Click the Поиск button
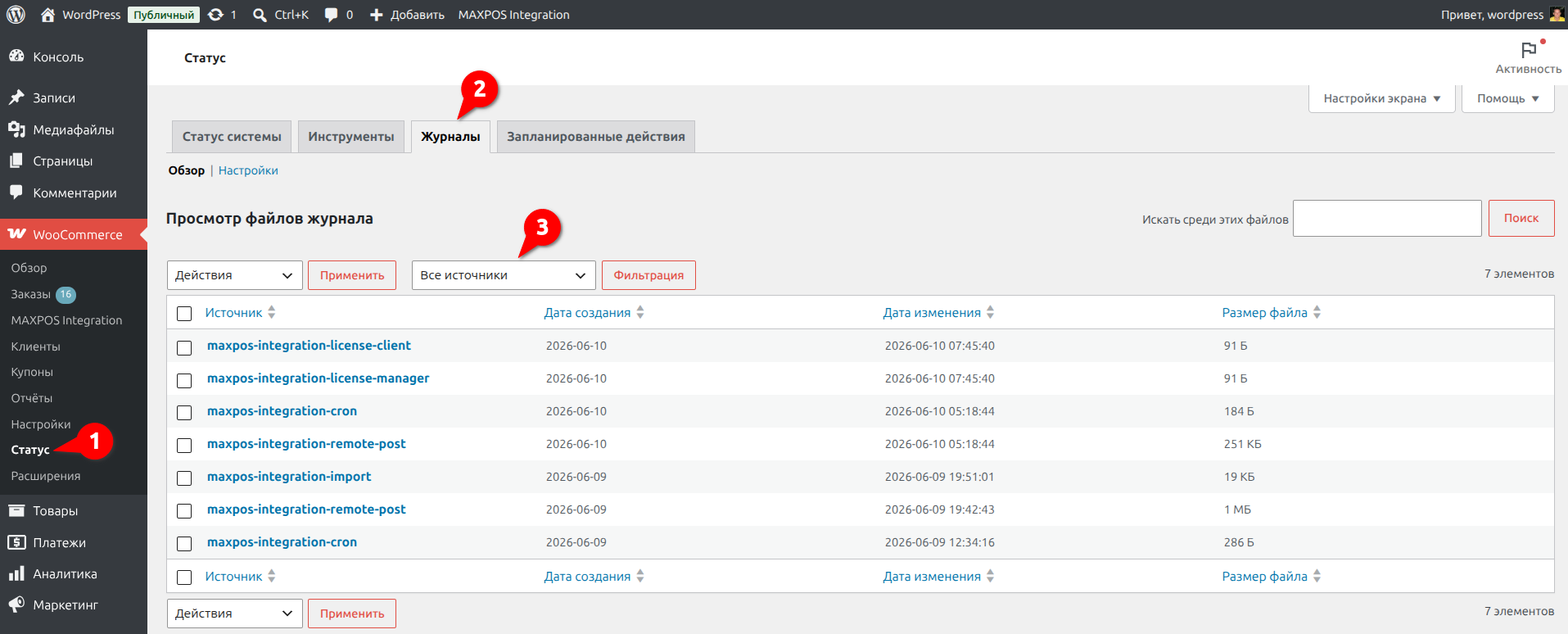This screenshot has width=1568, height=634. tap(1521, 219)
